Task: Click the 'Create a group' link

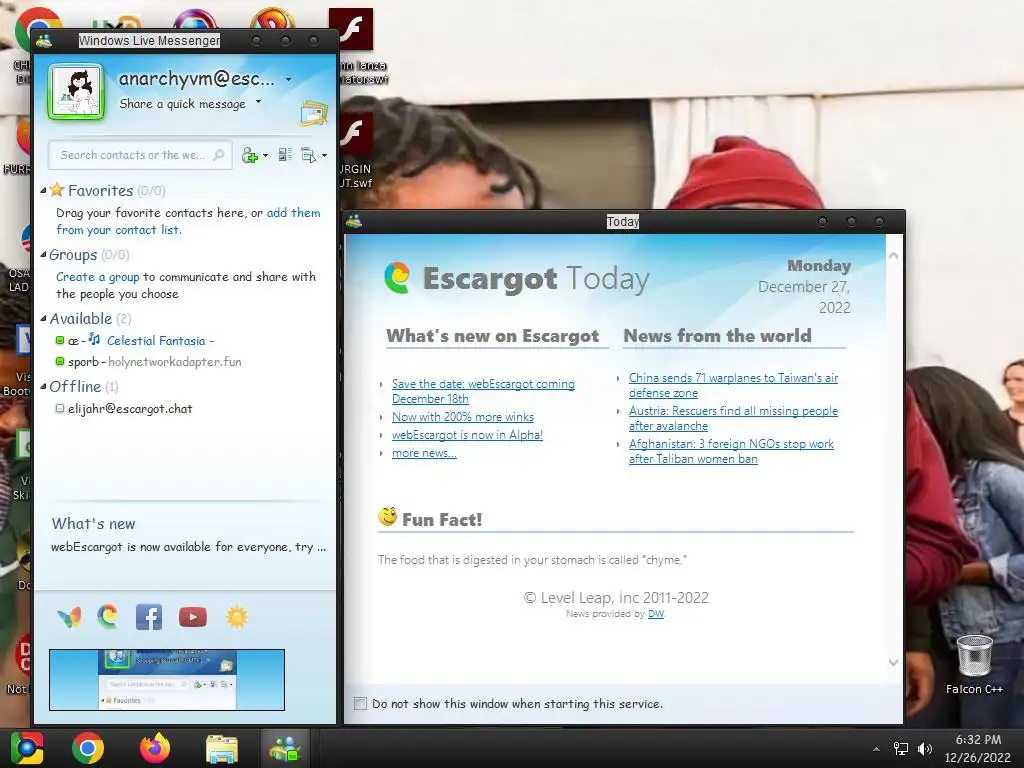Action: click(97, 277)
